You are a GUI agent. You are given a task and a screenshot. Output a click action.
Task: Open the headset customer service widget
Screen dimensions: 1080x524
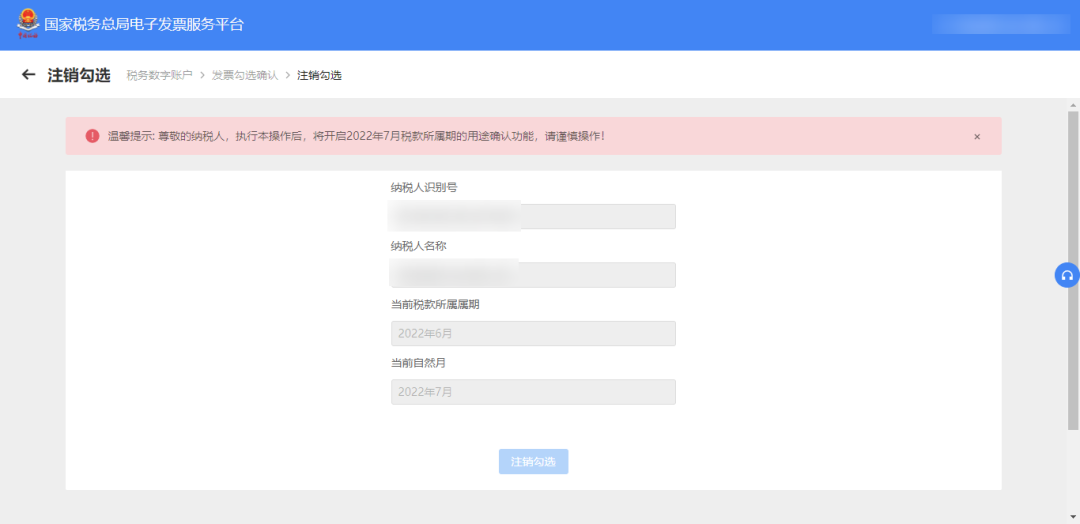point(1067,275)
